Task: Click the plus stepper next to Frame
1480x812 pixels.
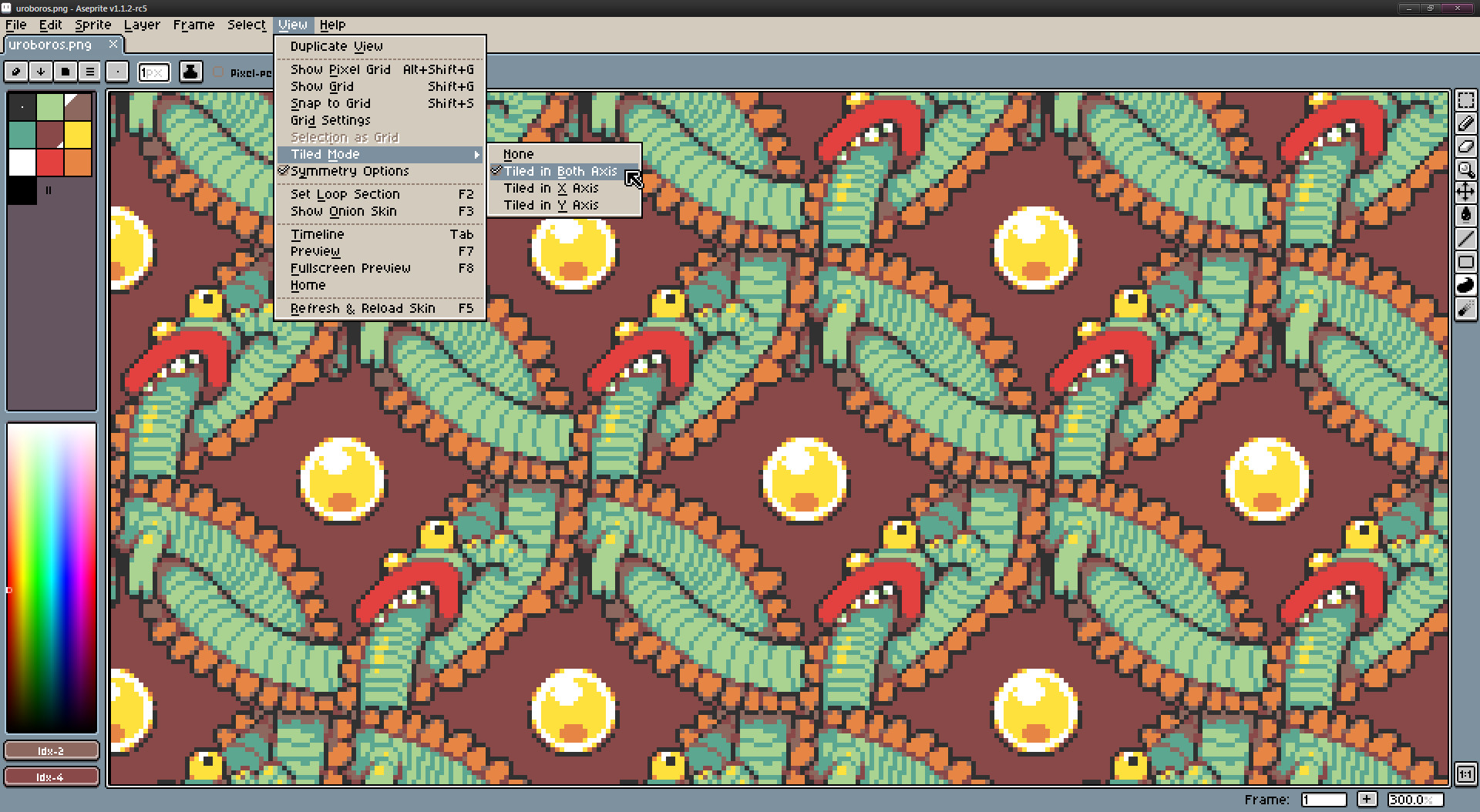Action: tap(1368, 800)
